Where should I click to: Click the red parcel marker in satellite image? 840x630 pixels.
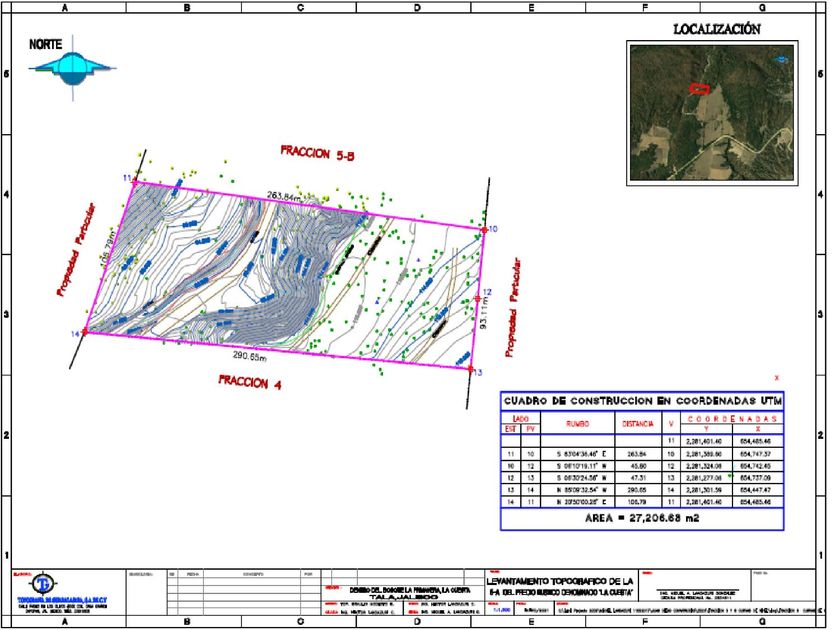pyautogui.click(x=700, y=88)
